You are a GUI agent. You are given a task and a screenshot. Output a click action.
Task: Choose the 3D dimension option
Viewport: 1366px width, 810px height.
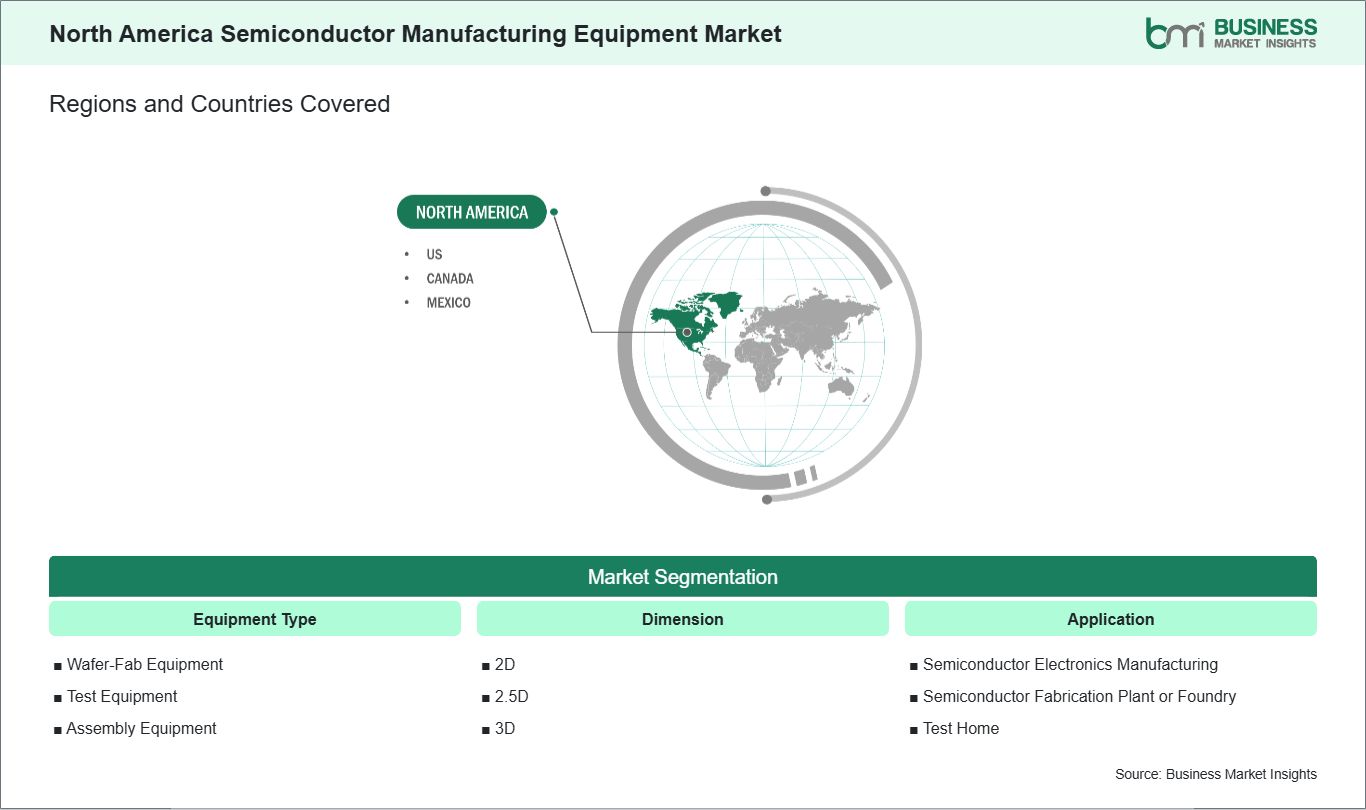(x=505, y=728)
